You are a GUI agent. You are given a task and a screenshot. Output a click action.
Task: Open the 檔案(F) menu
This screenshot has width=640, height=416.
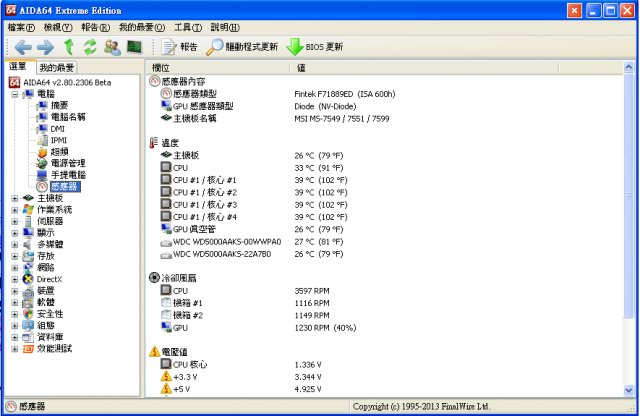21,27
